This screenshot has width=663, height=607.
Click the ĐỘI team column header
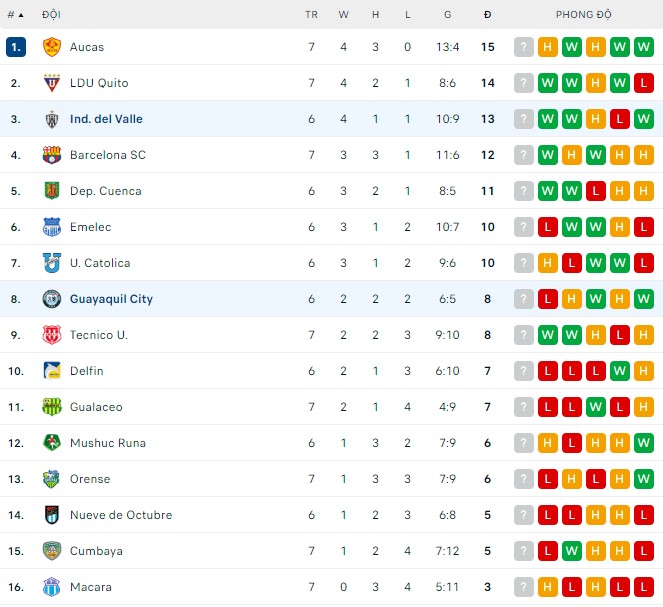[x=51, y=15]
